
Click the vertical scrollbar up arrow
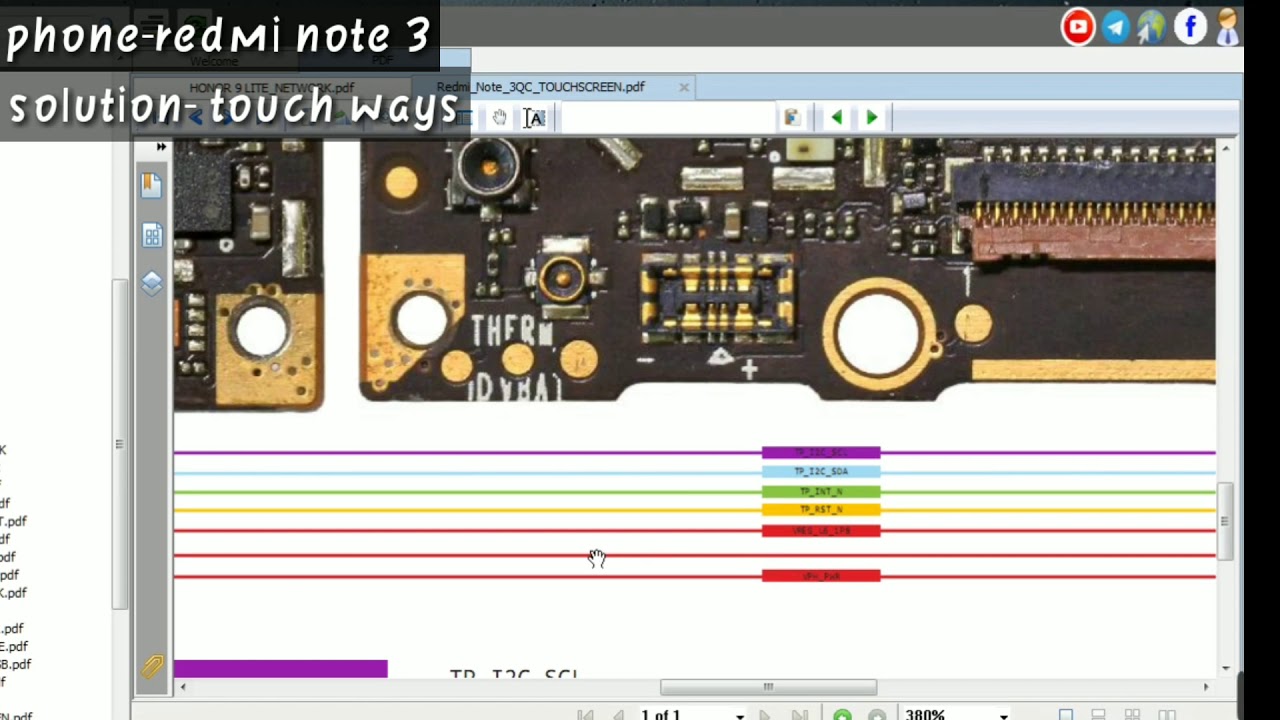[x=1226, y=148]
